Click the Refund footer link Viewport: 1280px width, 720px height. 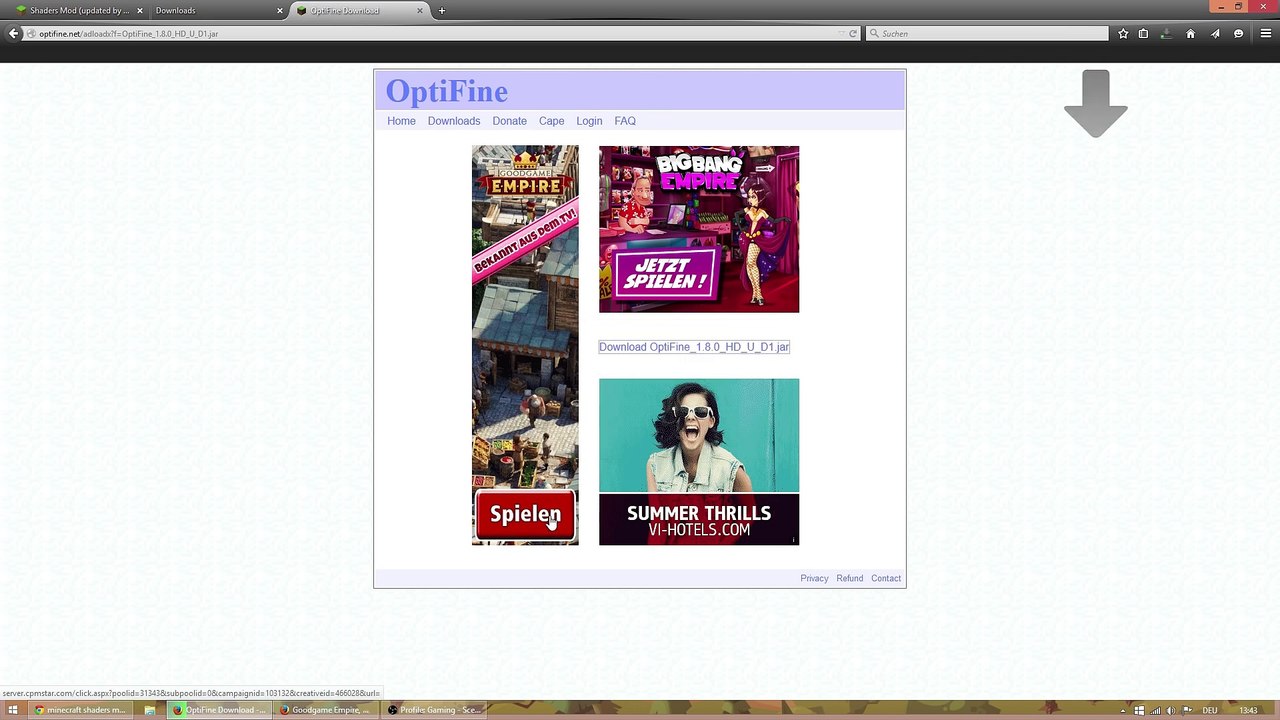coord(850,578)
